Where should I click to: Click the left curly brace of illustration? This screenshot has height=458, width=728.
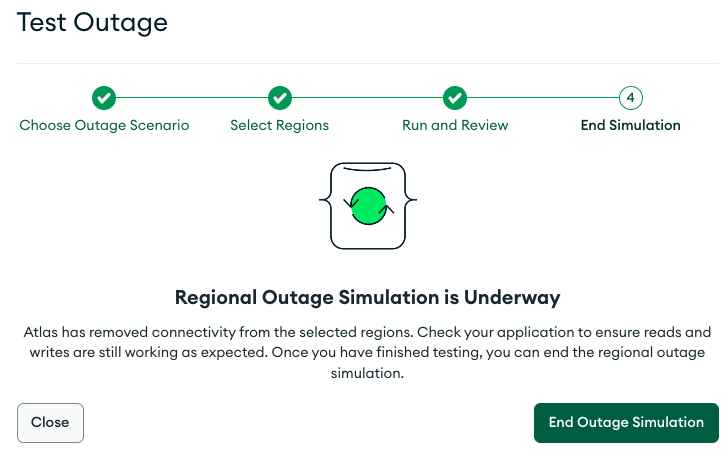click(325, 204)
